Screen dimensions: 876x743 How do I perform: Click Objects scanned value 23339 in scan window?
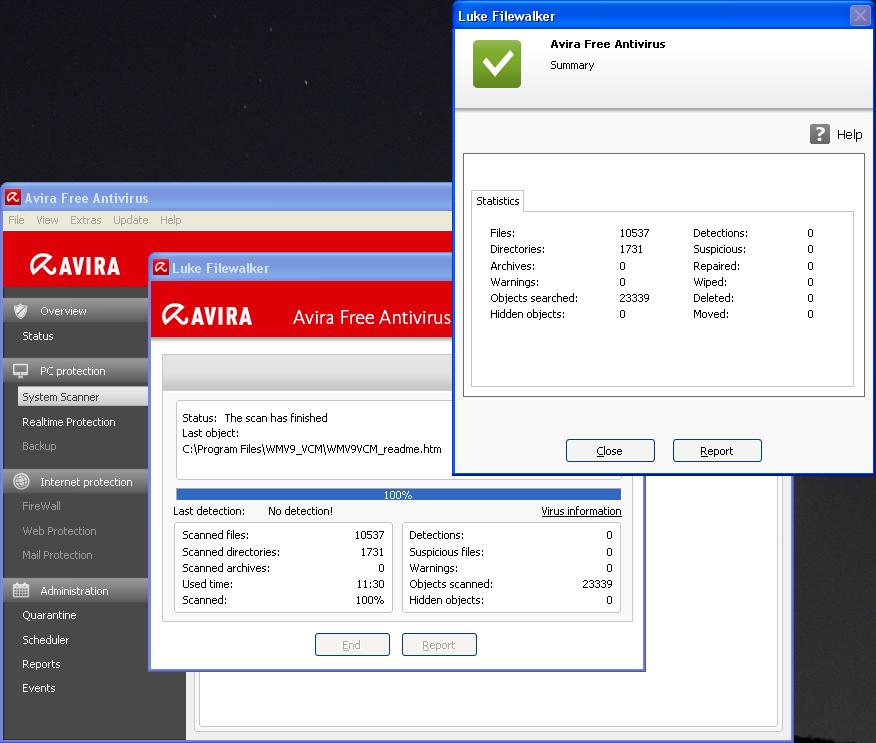597,584
